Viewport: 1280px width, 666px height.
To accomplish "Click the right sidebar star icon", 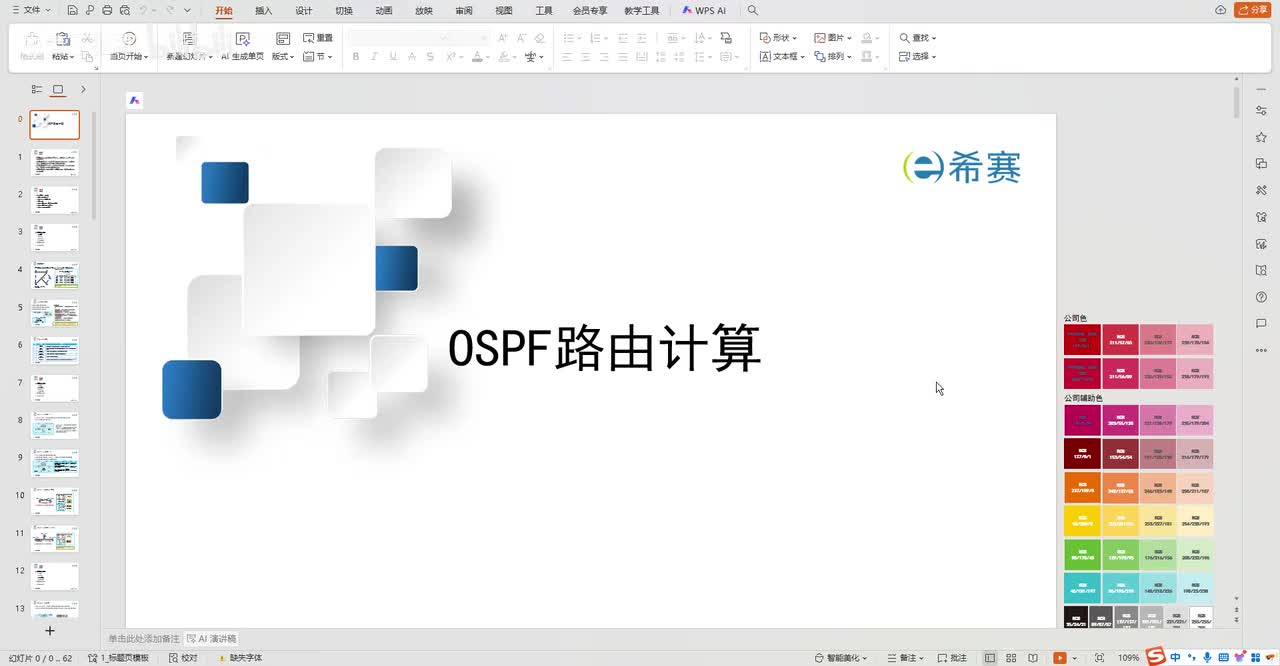I will tap(1261, 137).
